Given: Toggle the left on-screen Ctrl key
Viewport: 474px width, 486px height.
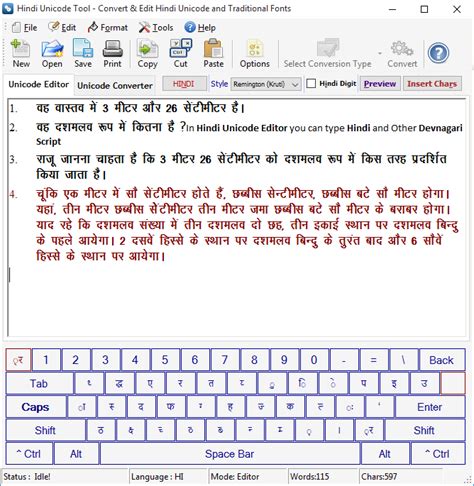Looking at the screenshot, I should point(29,454).
